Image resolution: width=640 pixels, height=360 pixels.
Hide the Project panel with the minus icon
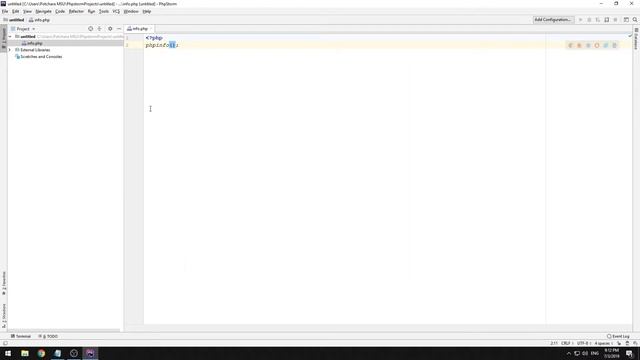pyautogui.click(x=119, y=29)
